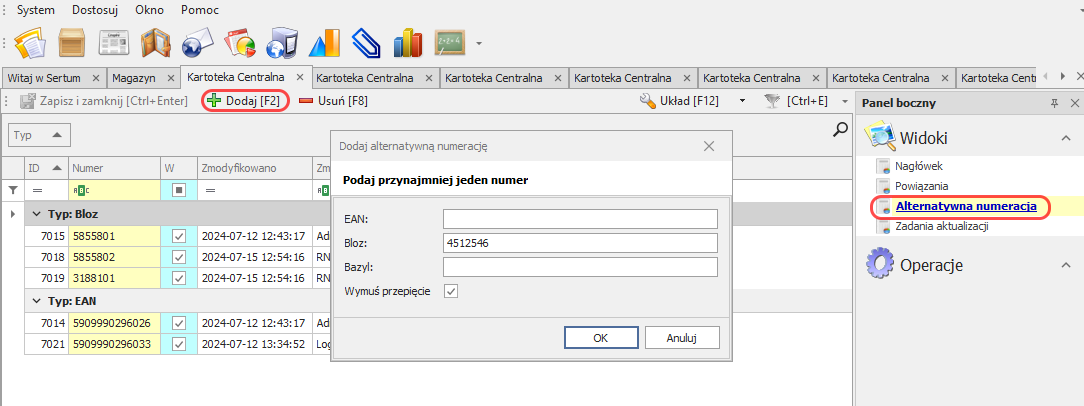Click the Anuluj button
Viewport: 1084px width, 406px height.
681,338
